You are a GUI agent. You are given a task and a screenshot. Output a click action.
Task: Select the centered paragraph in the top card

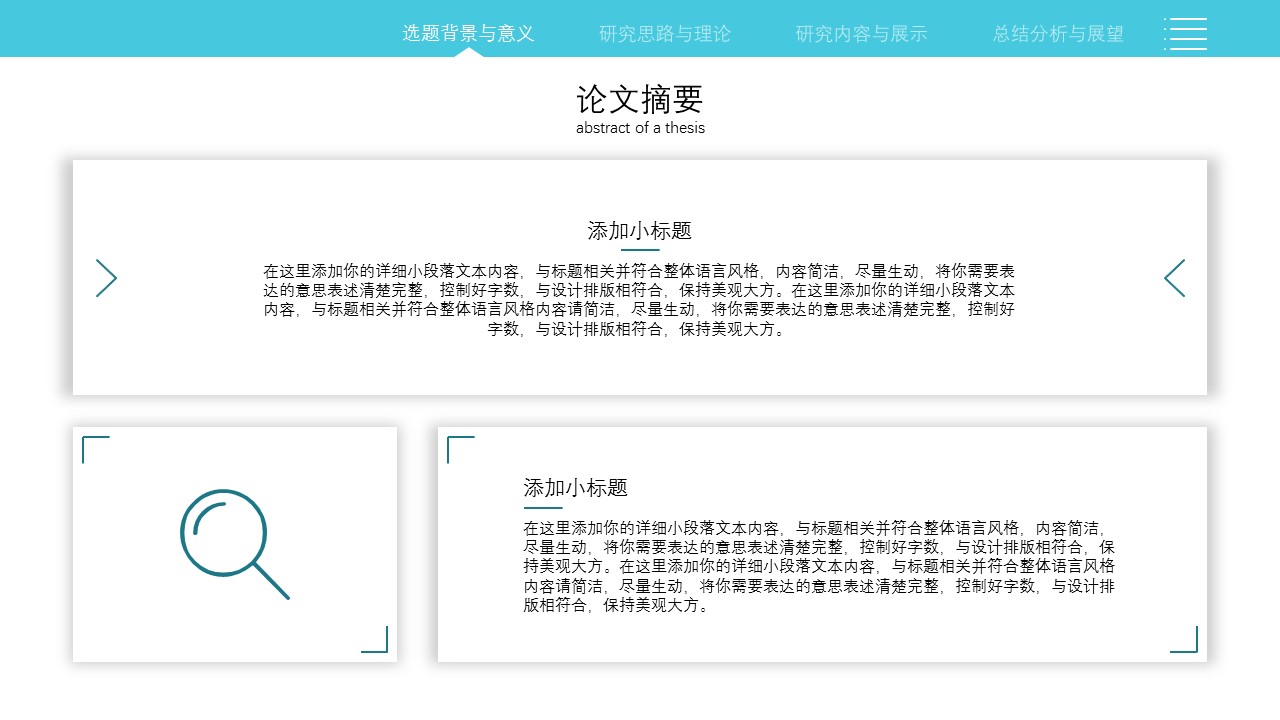640,300
